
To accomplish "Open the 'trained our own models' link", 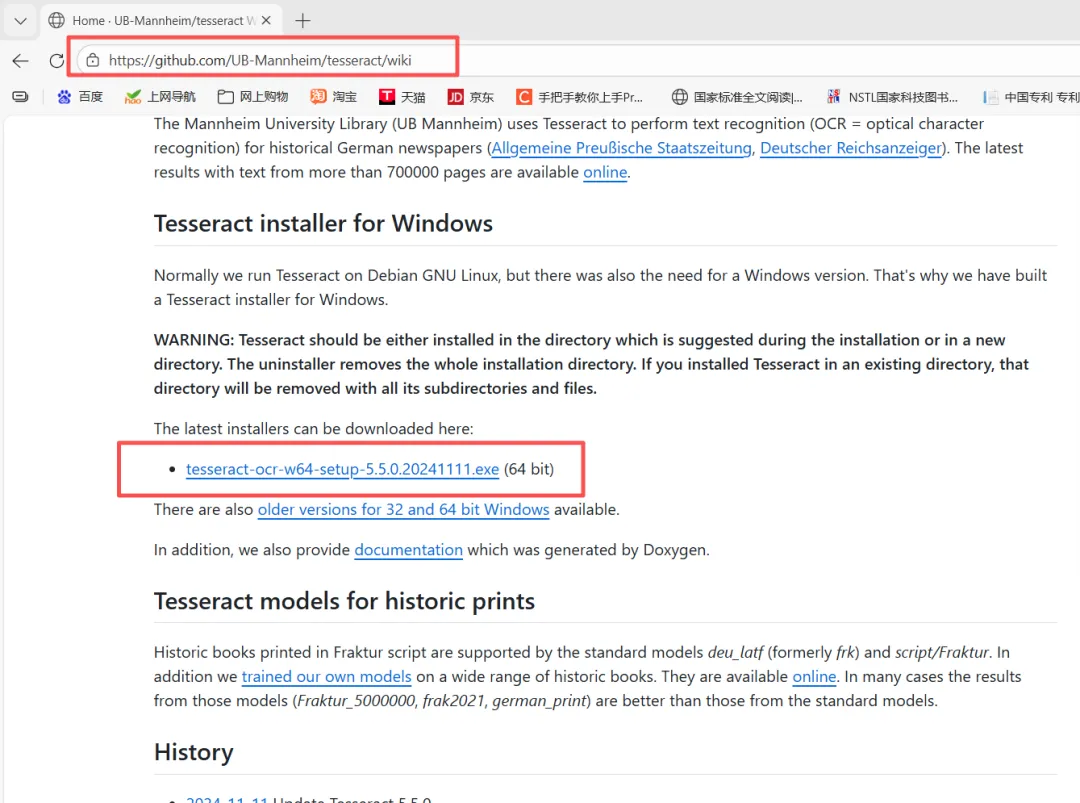I will (326, 677).
